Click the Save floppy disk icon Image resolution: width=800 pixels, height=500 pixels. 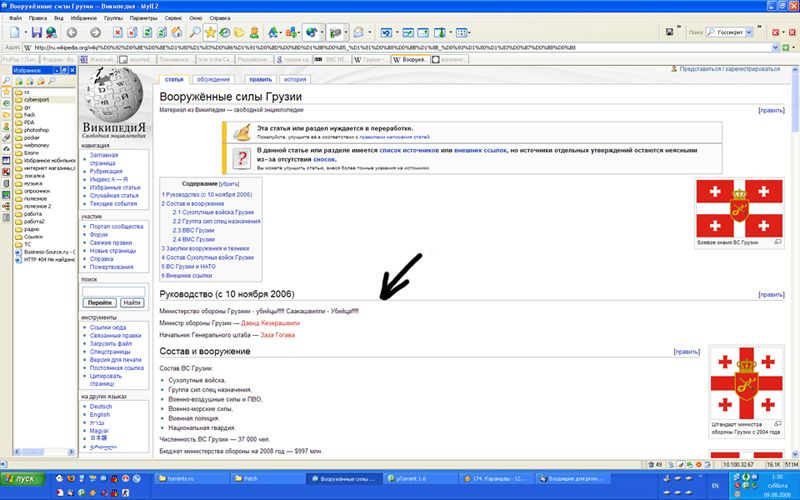36,33
